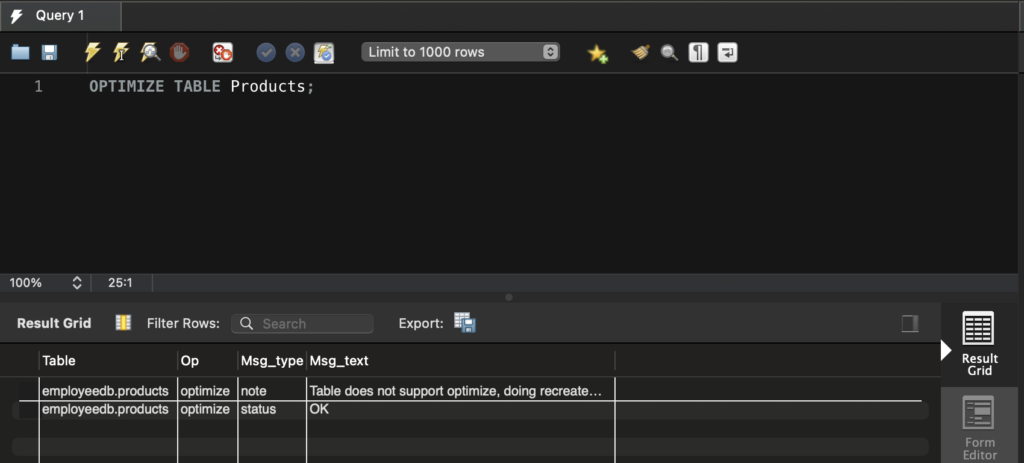Toggle word wrap in editor

(727, 53)
